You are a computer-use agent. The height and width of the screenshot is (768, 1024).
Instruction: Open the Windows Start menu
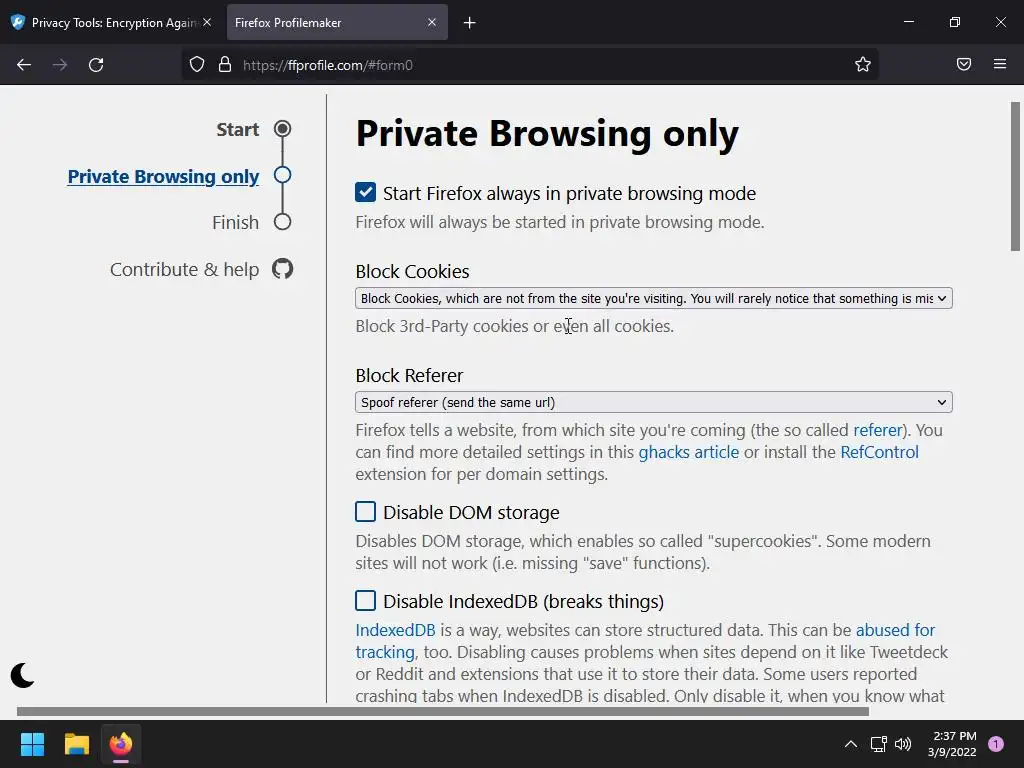(x=32, y=744)
